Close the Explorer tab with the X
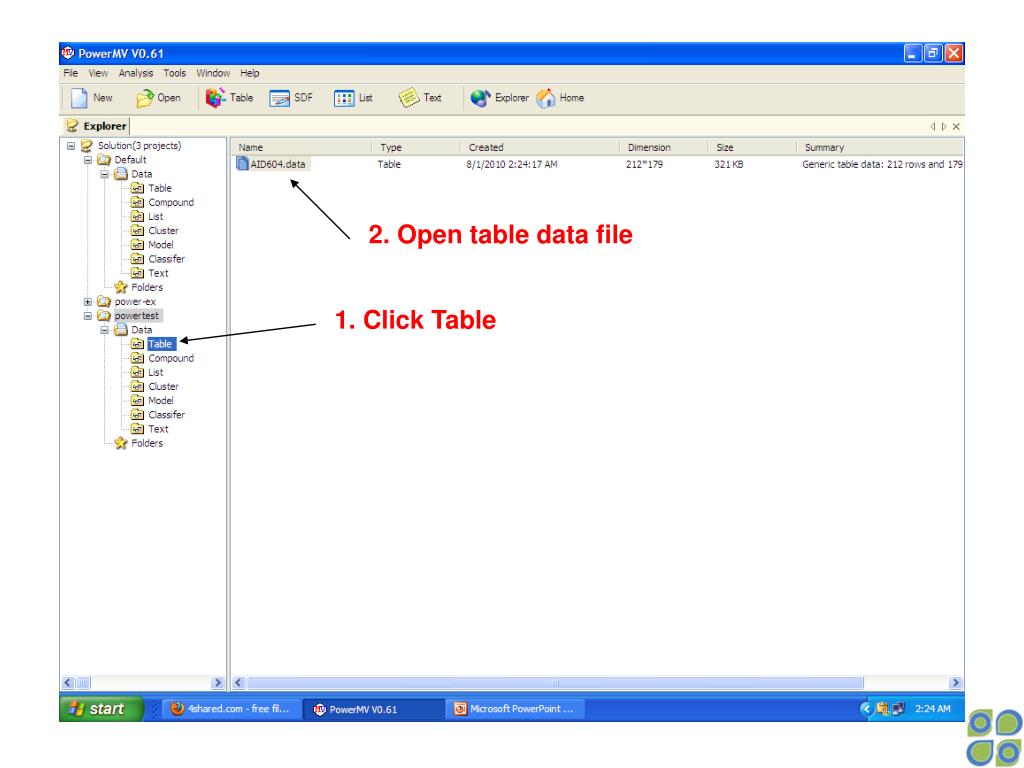This screenshot has width=1024, height=768. [956, 127]
